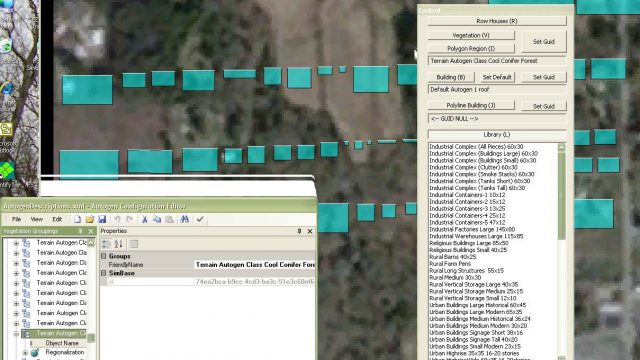The height and width of the screenshot is (360, 640).
Task: Select Rural Barns 40x25
Action: 453,257
